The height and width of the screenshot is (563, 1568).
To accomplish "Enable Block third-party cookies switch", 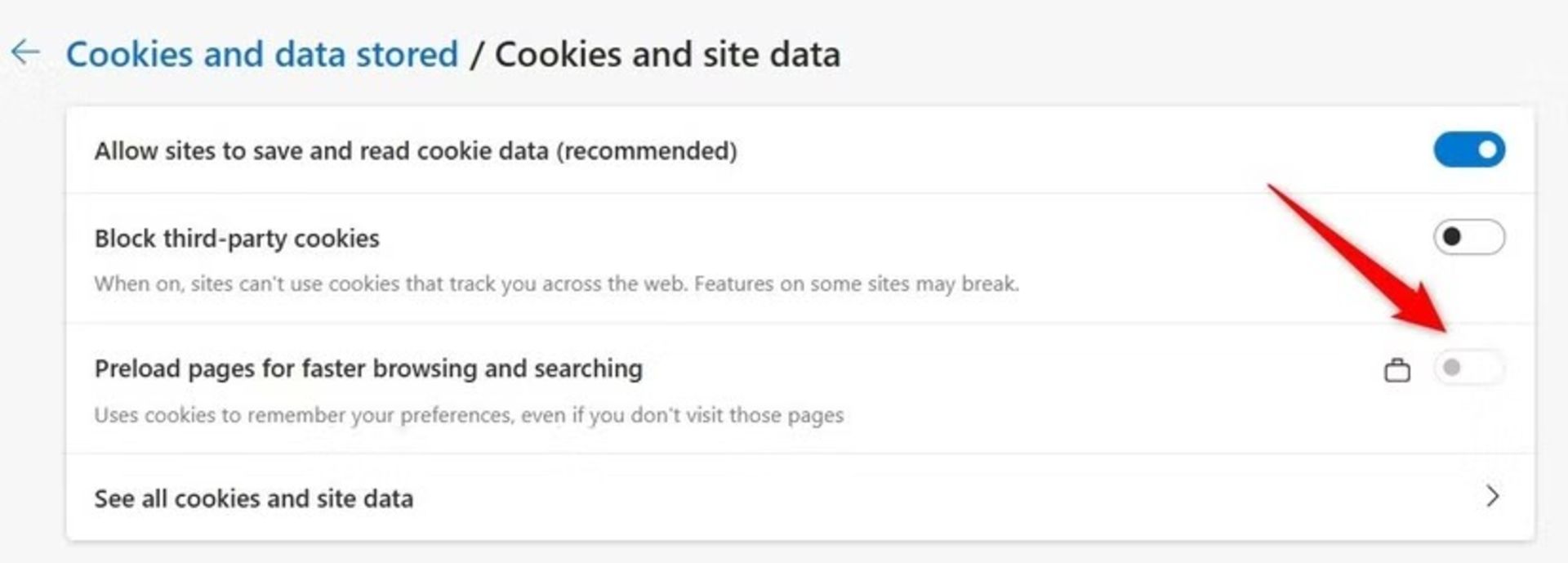I will pyautogui.click(x=1469, y=237).
